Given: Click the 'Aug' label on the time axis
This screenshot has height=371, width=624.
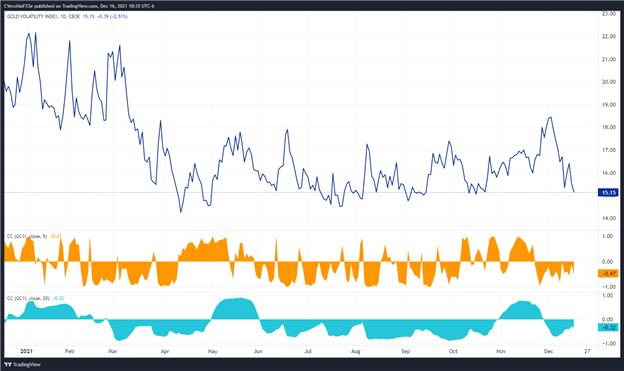Looking at the screenshot, I should pyautogui.click(x=356, y=351).
